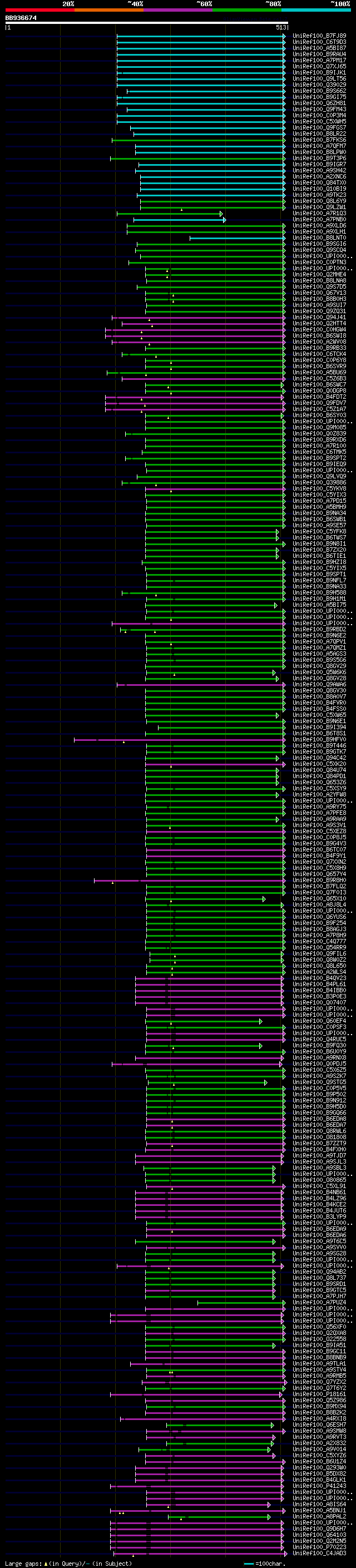The height and width of the screenshot is (1568, 356).
Task: Select UniRef100_B9IJK1 entry
Action: click(319, 72)
